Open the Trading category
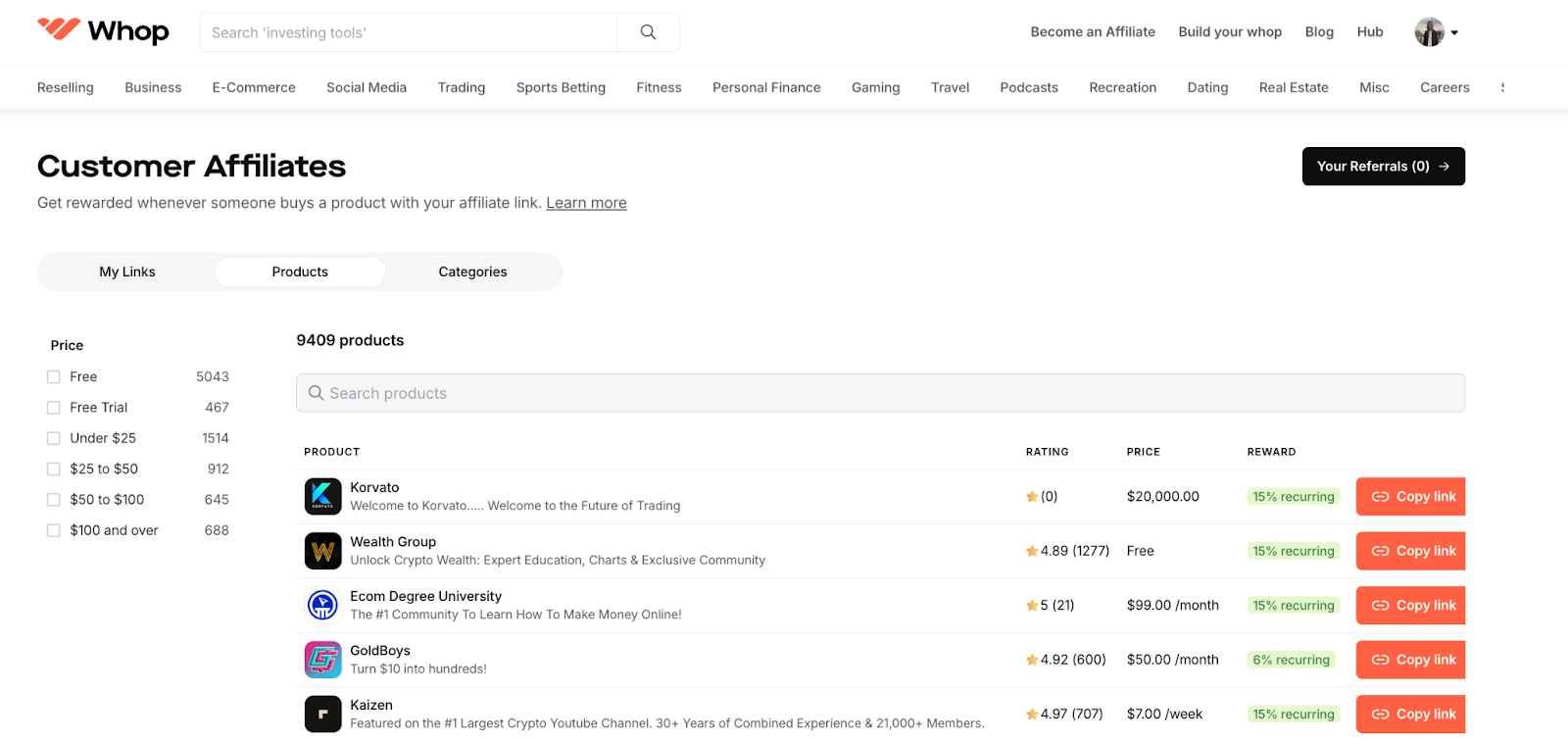The image size is (1568, 741). (x=462, y=87)
